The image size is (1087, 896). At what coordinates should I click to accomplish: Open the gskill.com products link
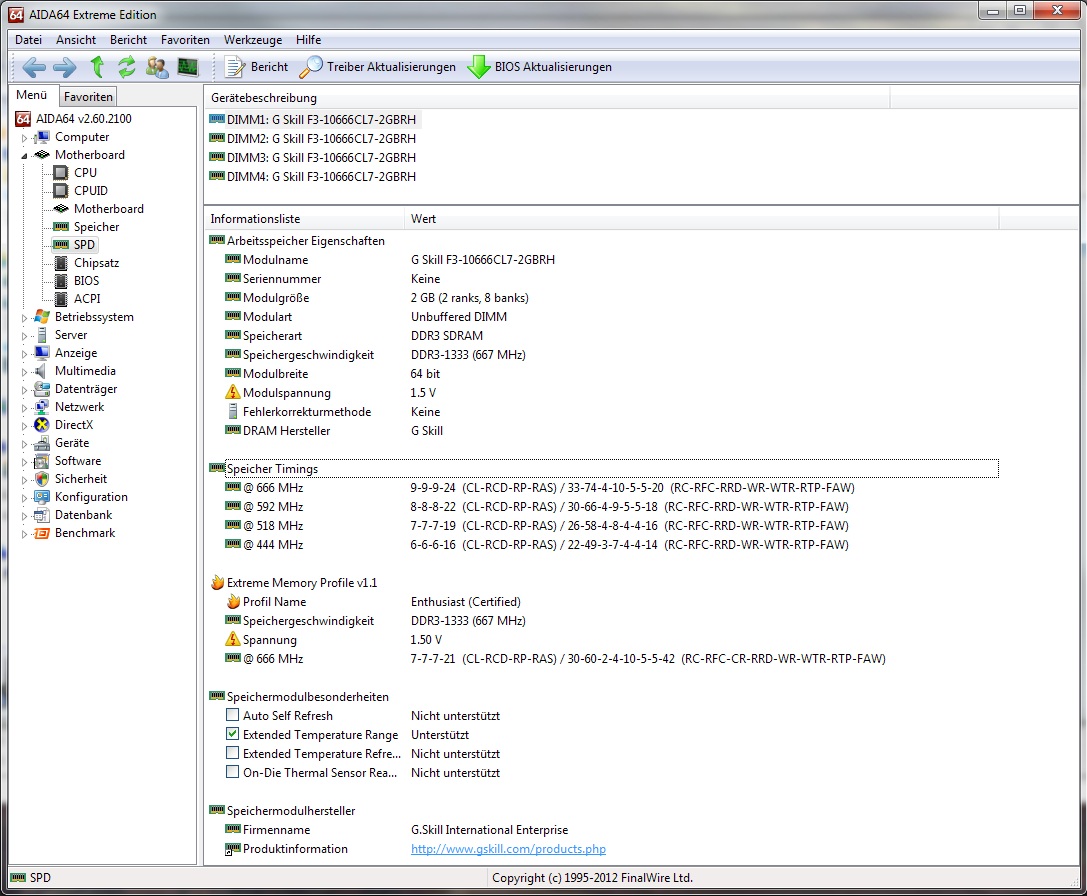pyautogui.click(x=508, y=849)
